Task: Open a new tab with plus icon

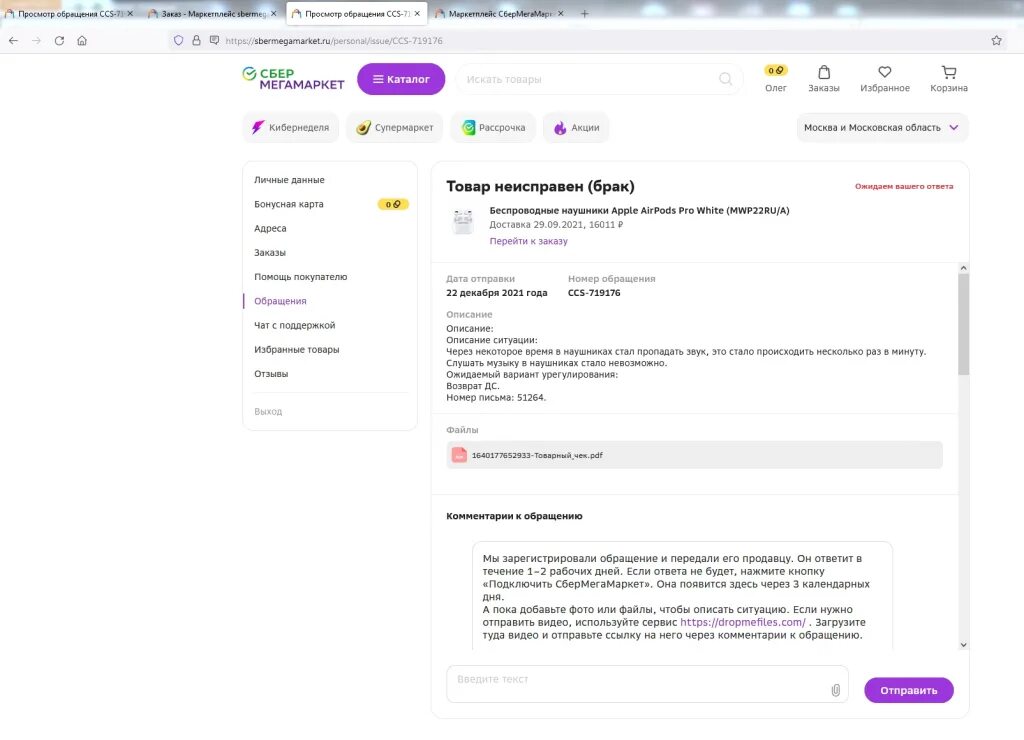Action: (584, 13)
